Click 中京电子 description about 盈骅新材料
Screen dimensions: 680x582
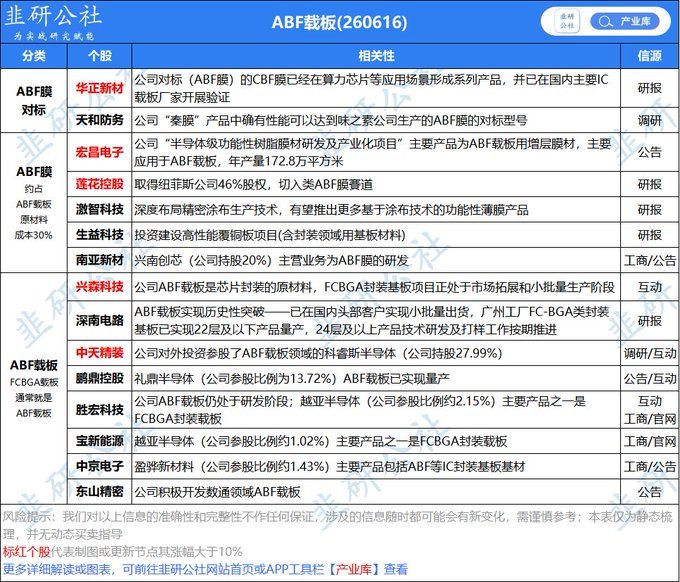330,466
